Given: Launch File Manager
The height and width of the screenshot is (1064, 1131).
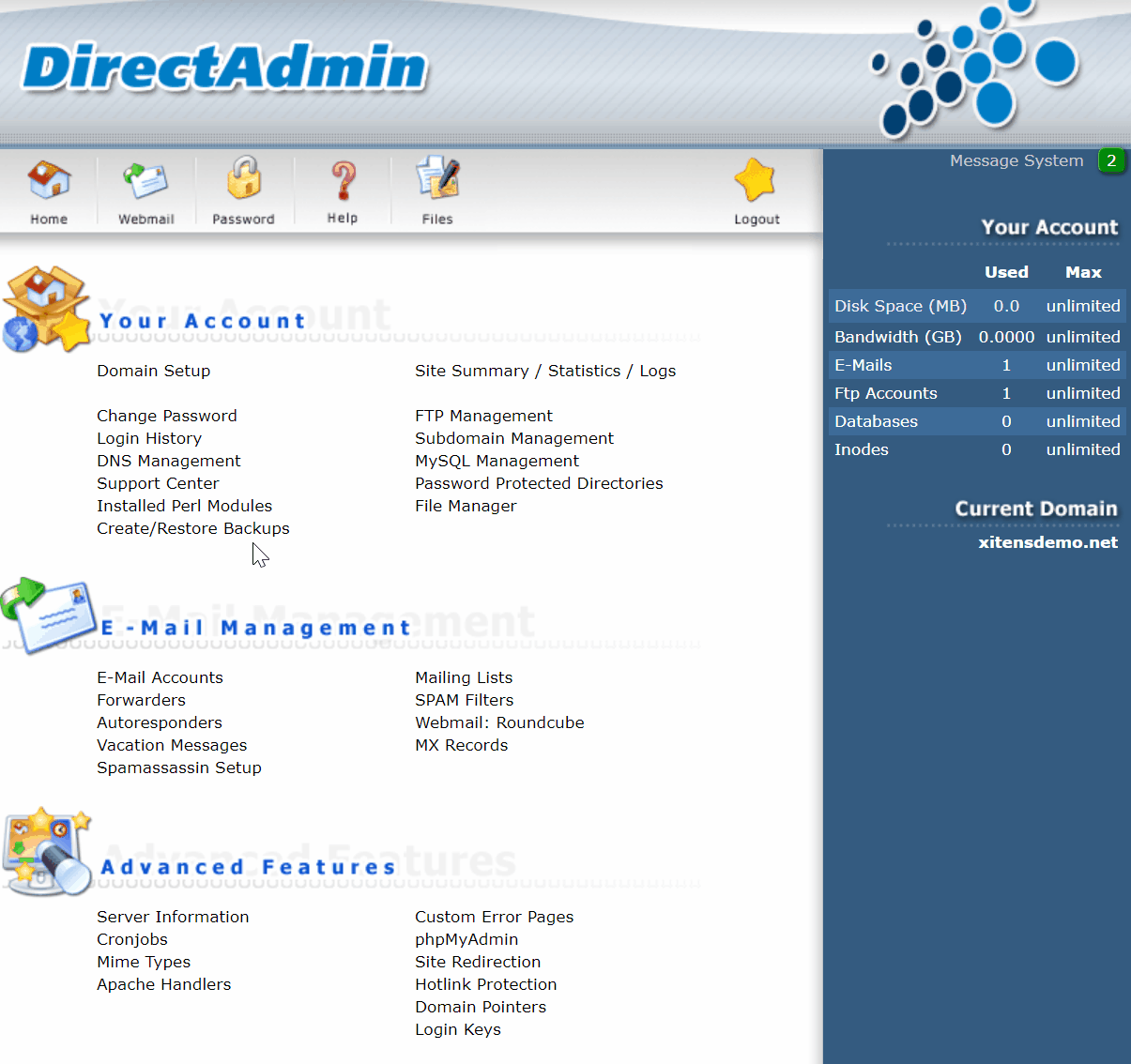Looking at the screenshot, I should [466, 506].
